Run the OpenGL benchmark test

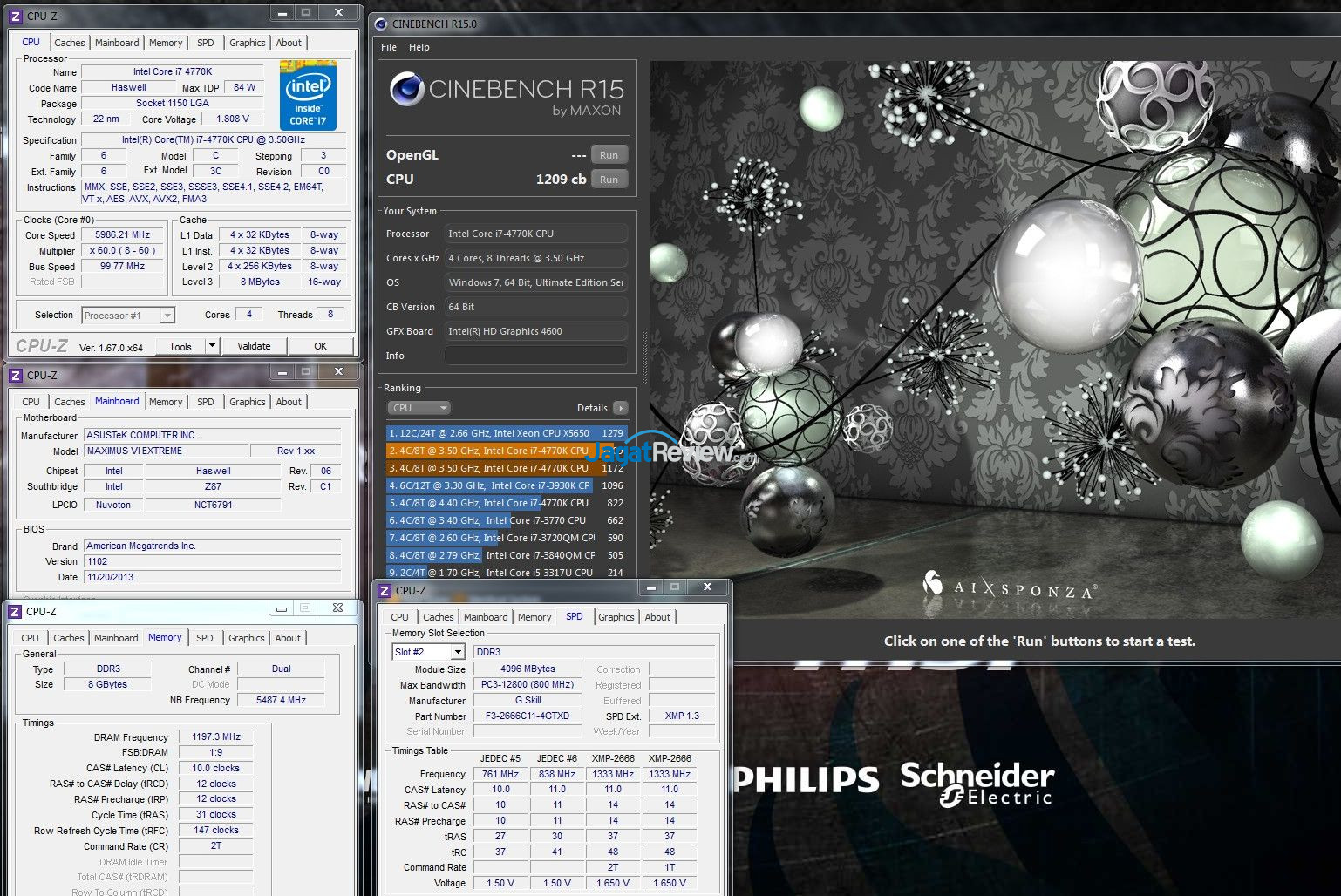pos(609,155)
